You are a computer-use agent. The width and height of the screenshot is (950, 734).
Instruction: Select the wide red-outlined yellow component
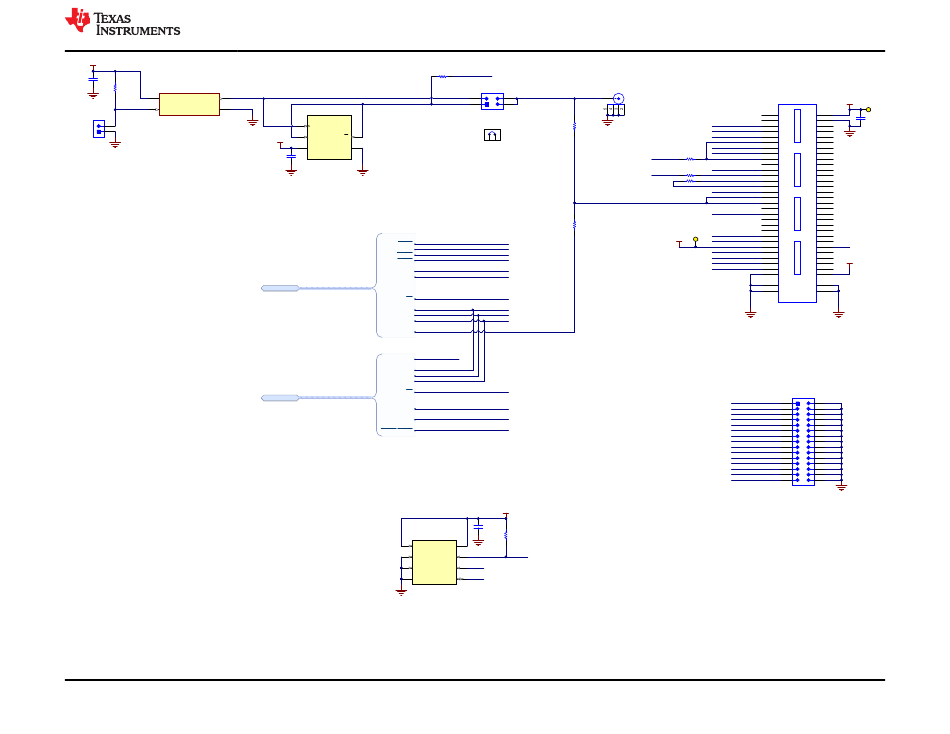pyautogui.click(x=189, y=104)
